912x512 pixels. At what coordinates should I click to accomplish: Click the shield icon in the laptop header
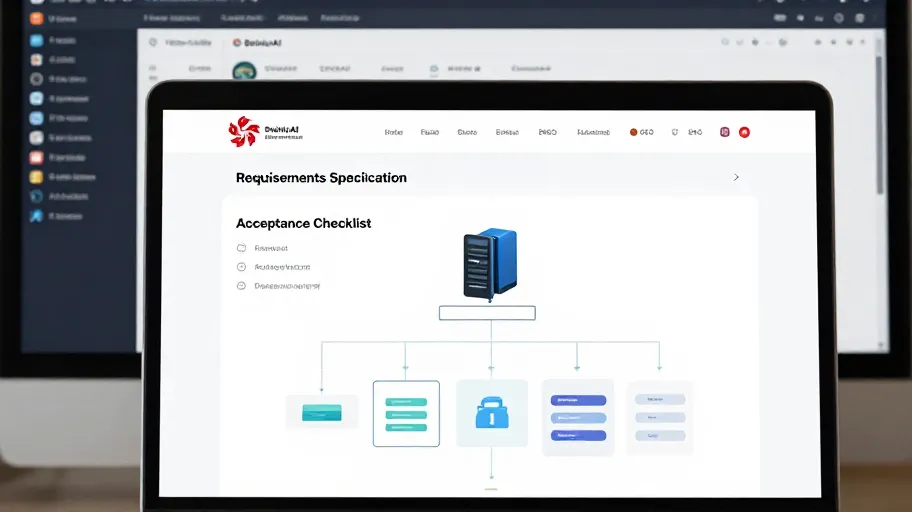675,132
